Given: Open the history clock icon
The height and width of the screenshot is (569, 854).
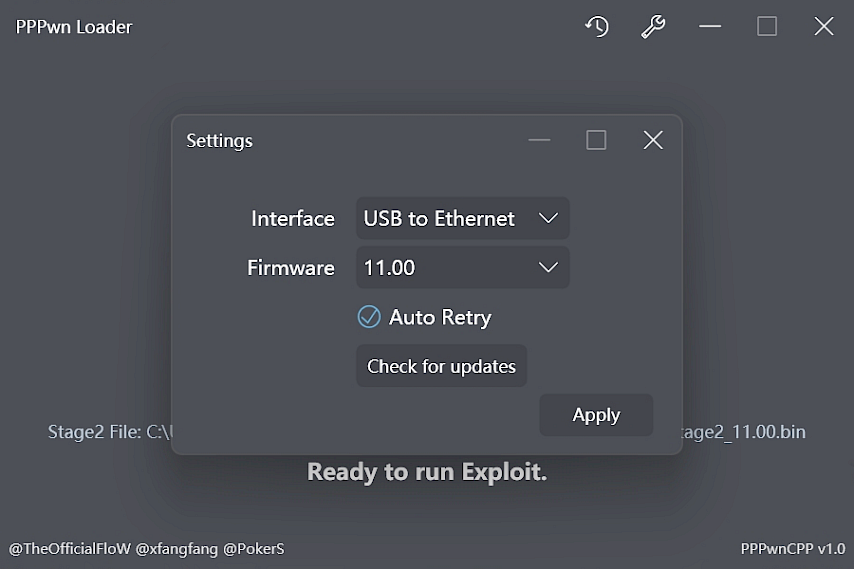Looking at the screenshot, I should pyautogui.click(x=597, y=26).
